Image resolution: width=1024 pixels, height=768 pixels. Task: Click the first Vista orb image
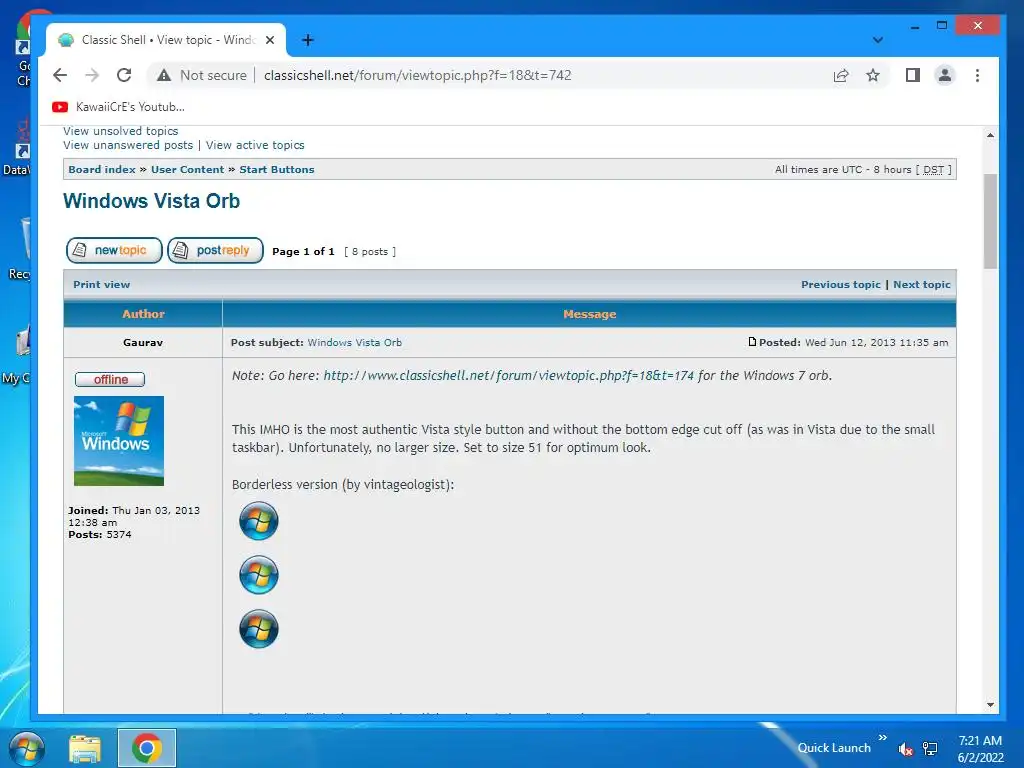point(259,520)
